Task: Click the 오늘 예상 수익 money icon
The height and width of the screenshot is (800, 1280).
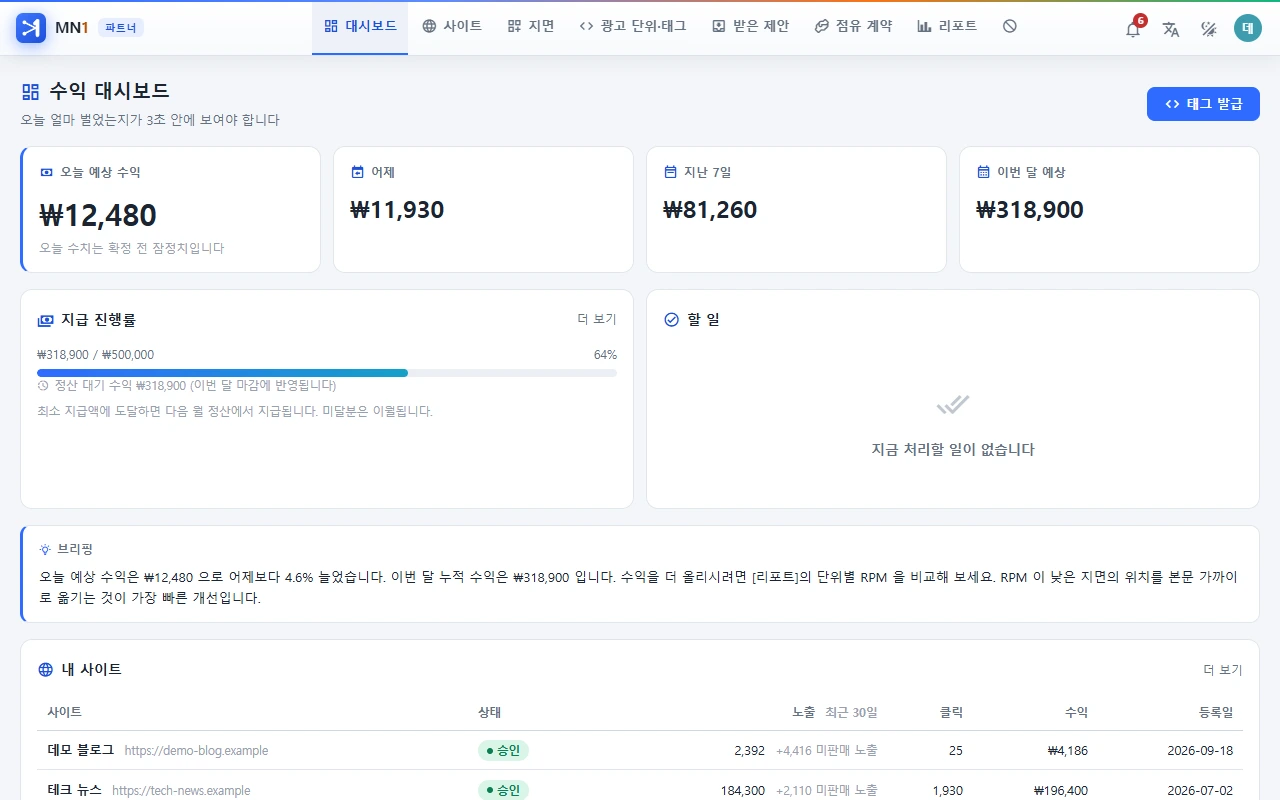Action: click(46, 172)
